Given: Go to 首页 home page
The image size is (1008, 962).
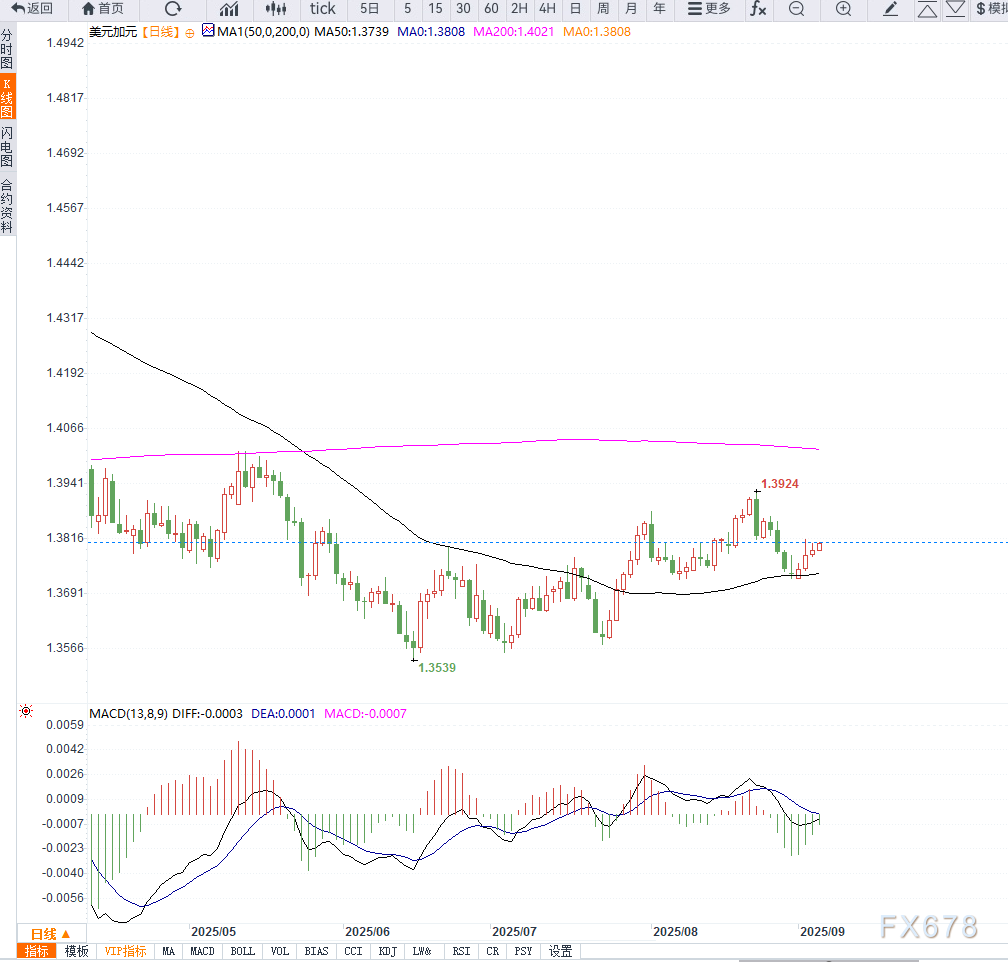Looking at the screenshot, I should (103, 9).
